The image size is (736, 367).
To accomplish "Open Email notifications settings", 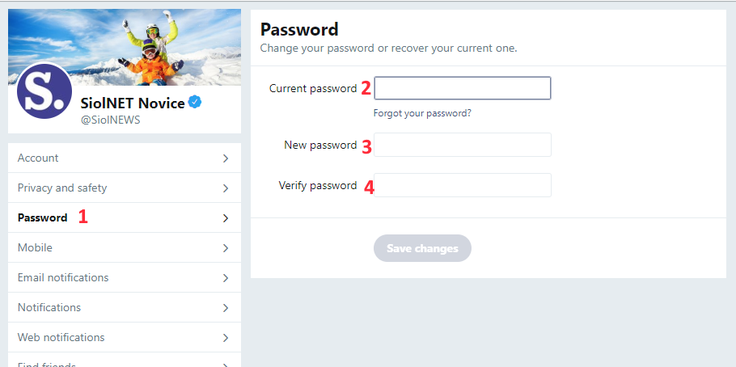I will tap(124, 278).
